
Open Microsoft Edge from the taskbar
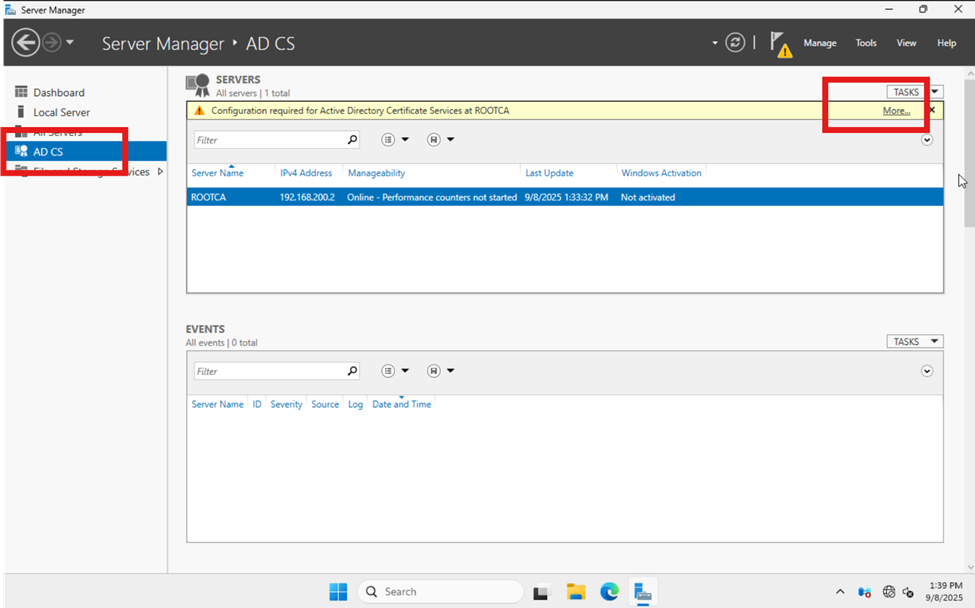click(x=609, y=591)
